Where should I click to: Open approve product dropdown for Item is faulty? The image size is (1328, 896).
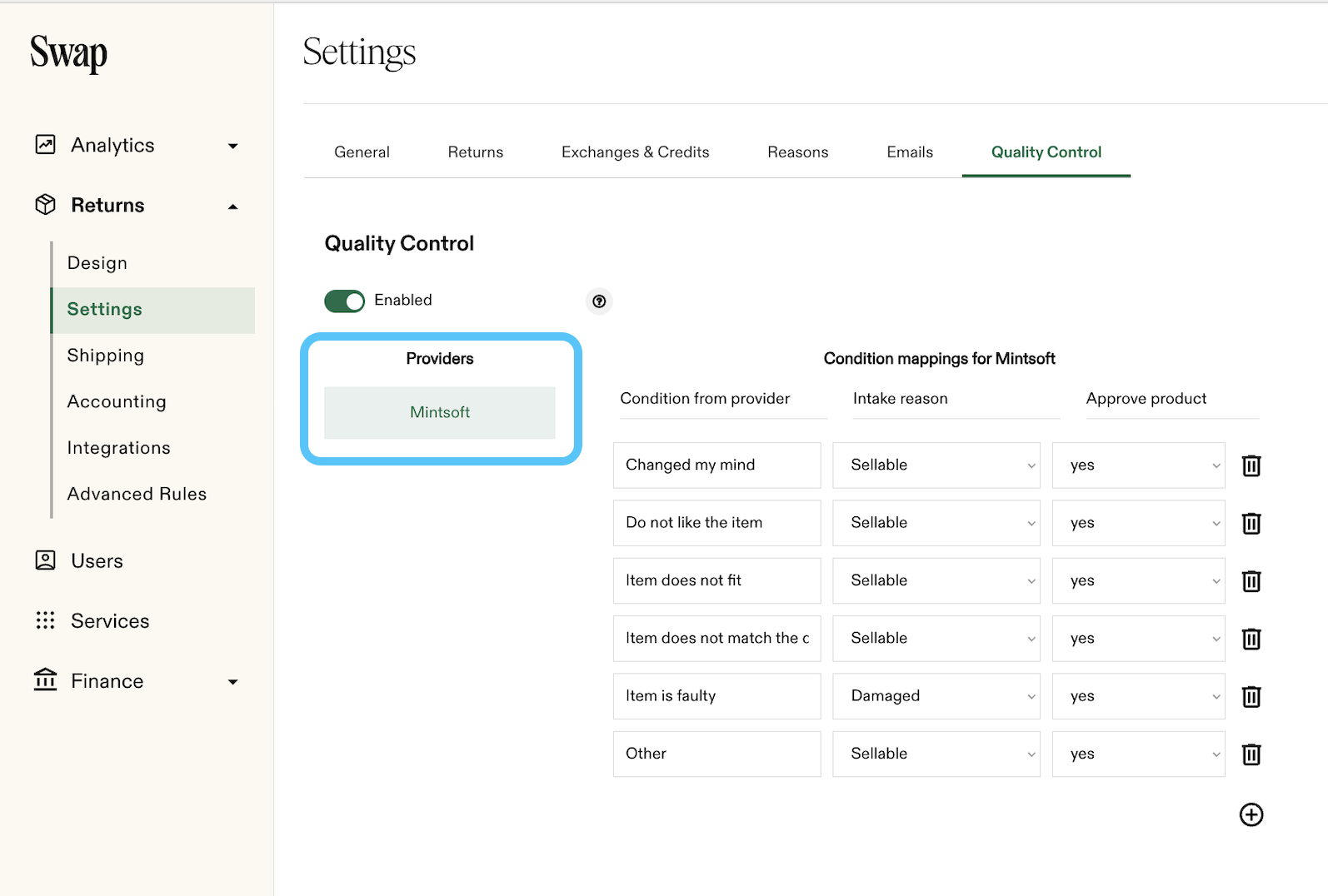pos(1139,696)
